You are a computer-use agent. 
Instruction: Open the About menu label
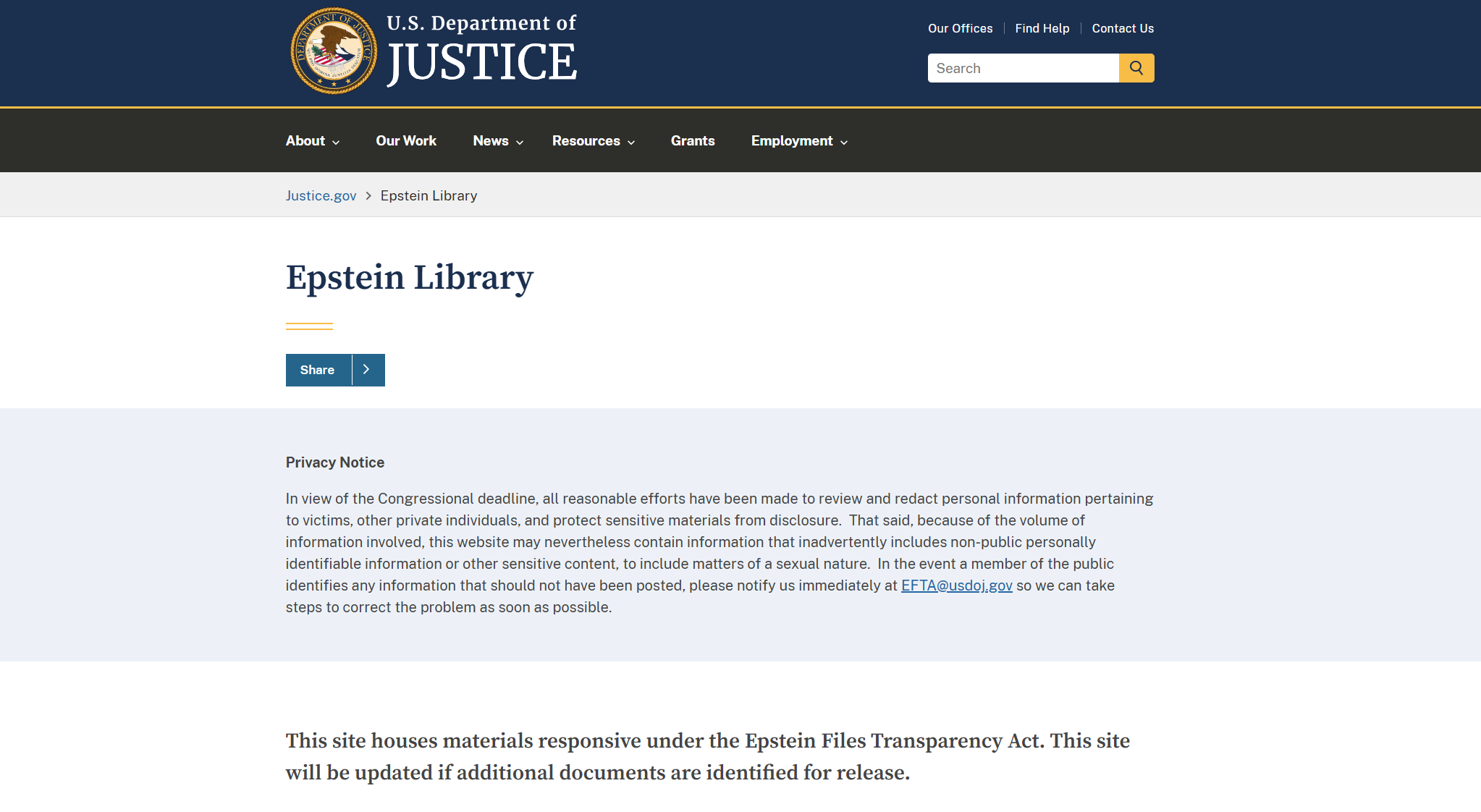pos(305,141)
